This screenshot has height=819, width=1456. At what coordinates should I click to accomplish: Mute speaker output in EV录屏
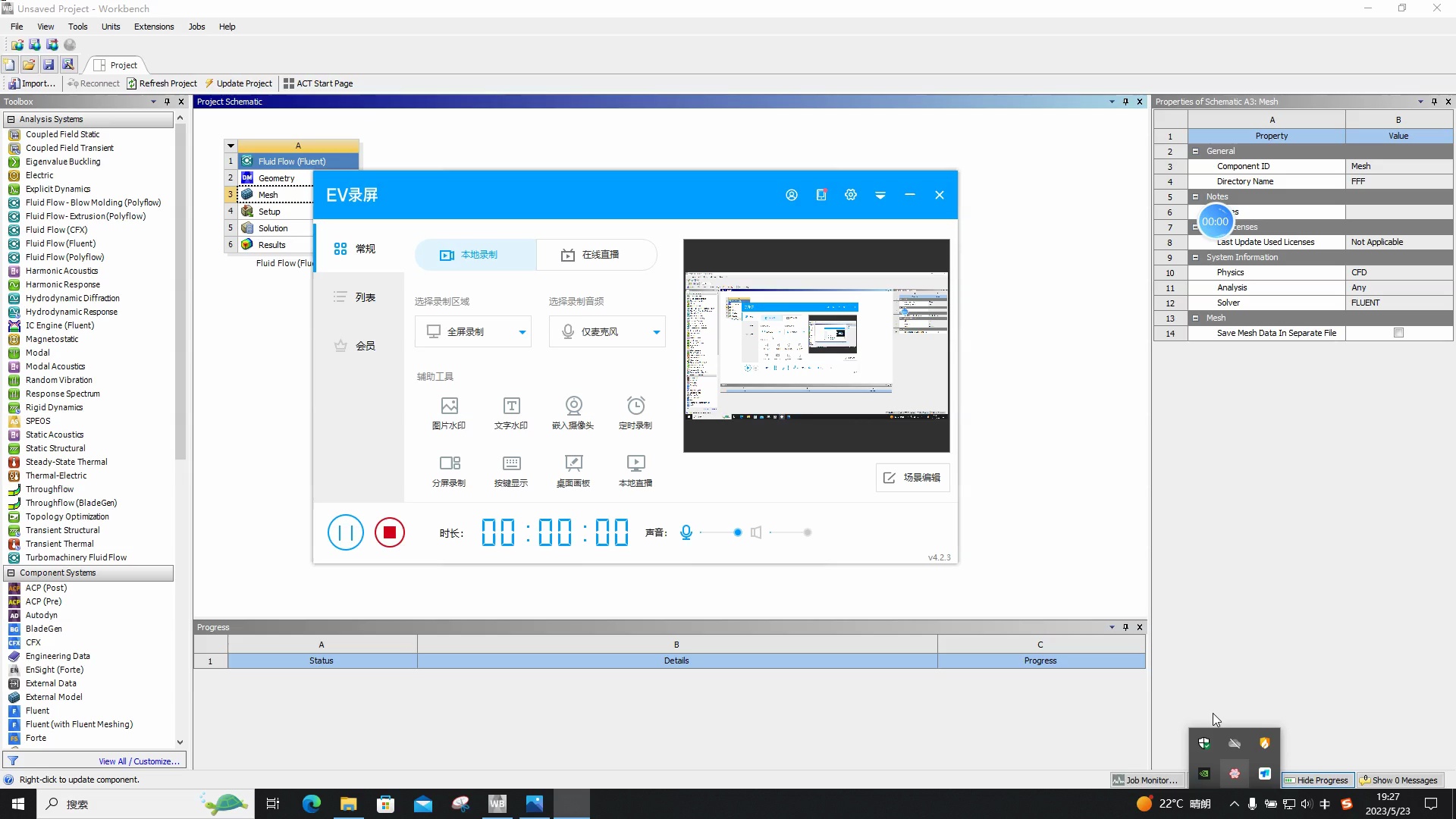756,532
